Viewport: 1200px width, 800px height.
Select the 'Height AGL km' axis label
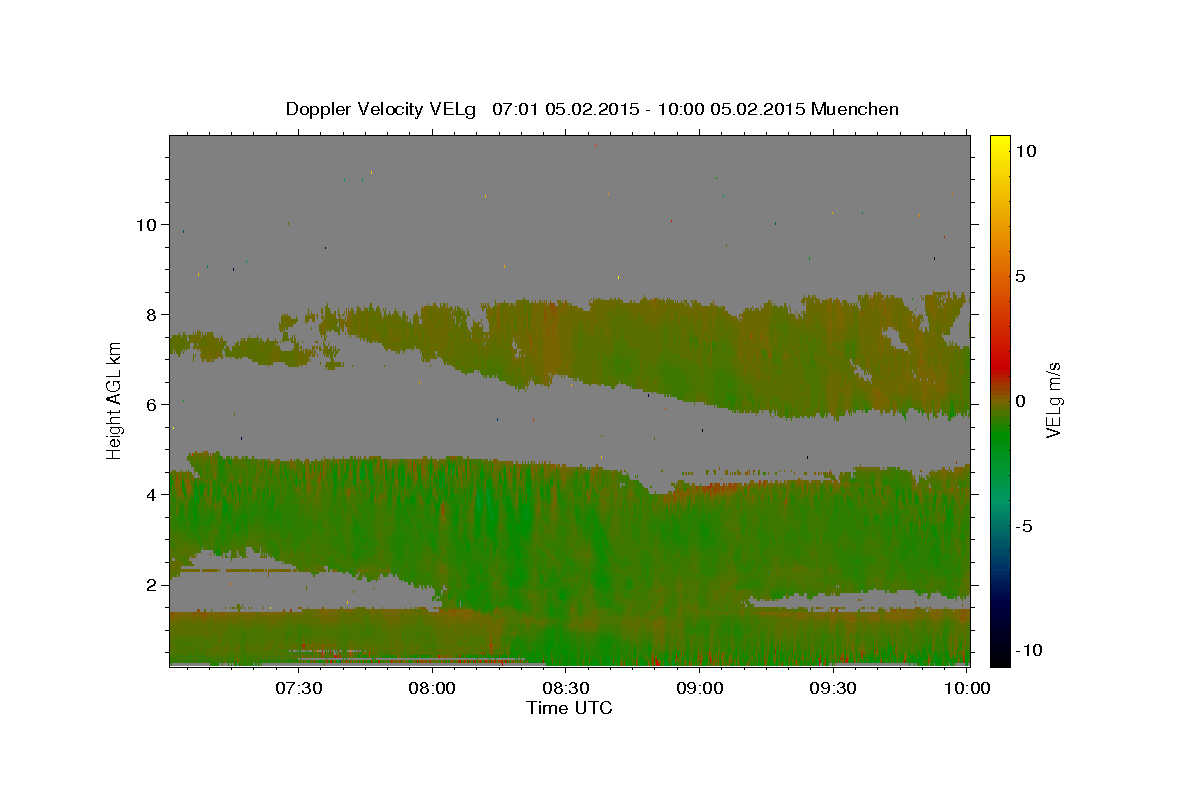pyautogui.click(x=115, y=401)
